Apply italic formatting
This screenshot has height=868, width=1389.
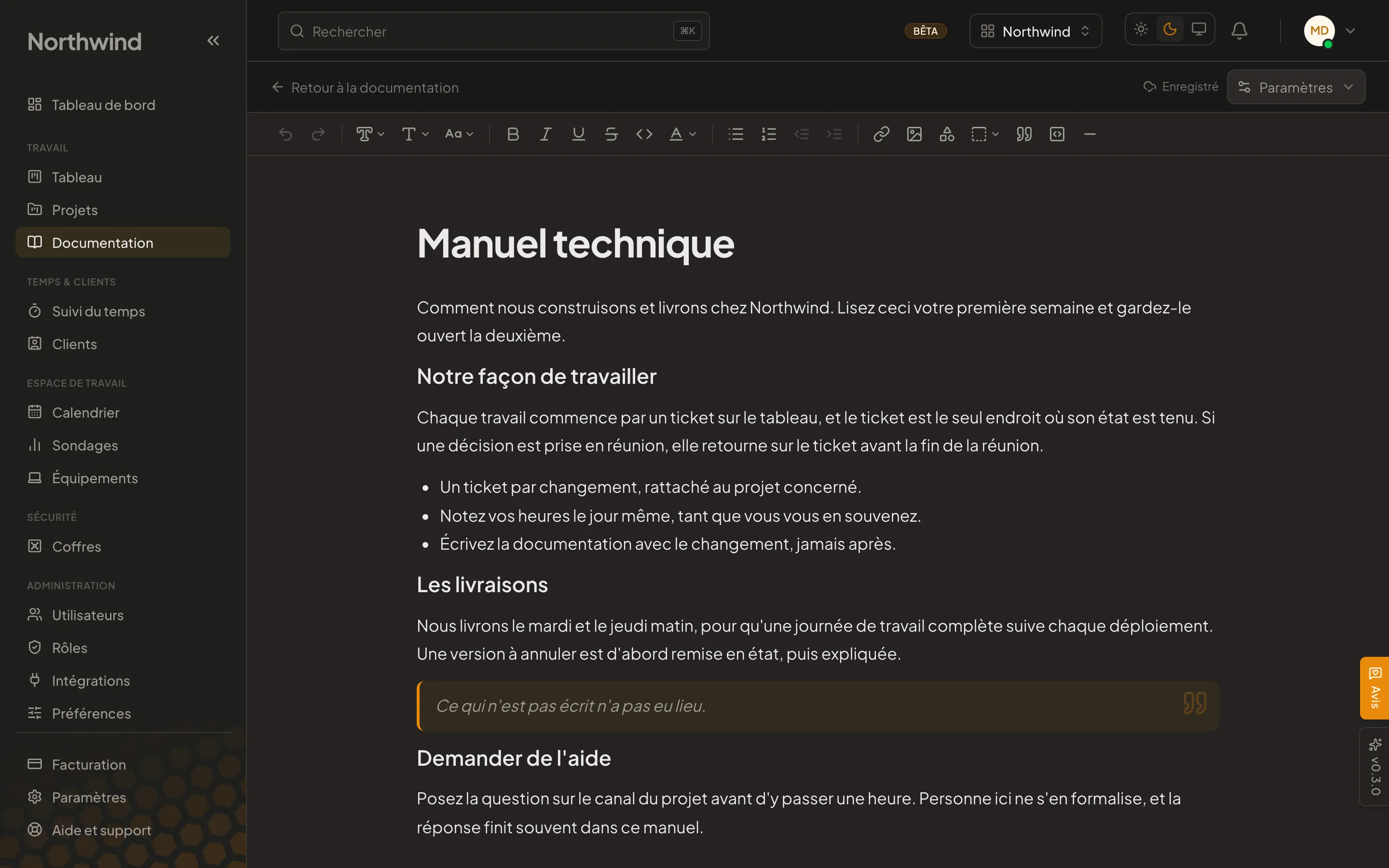click(546, 135)
